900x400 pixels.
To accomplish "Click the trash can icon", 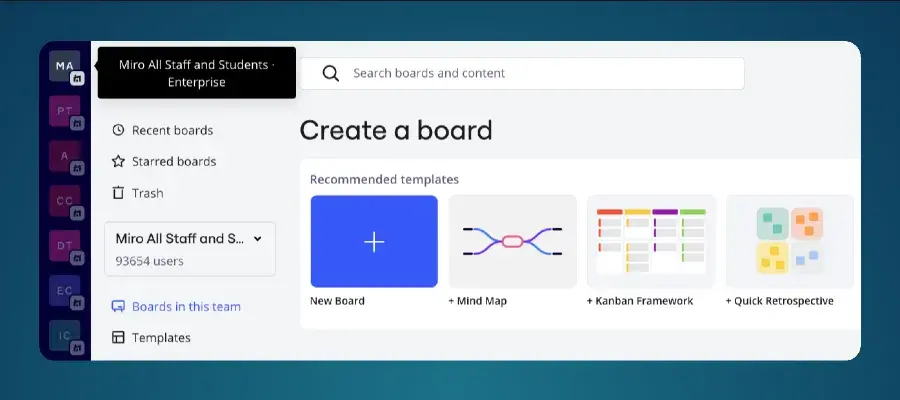I will 118,193.
